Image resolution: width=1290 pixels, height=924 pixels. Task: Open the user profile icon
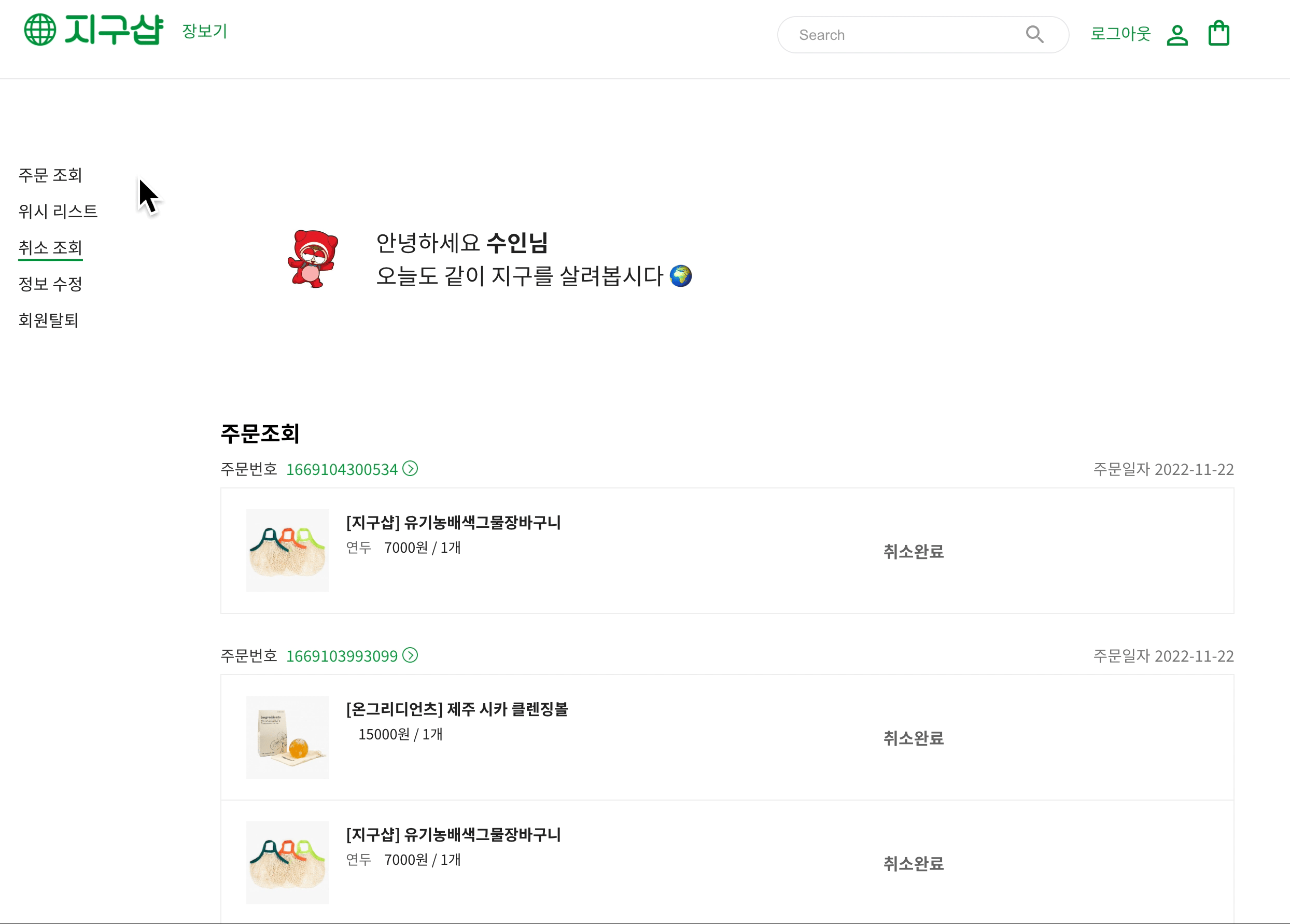pyautogui.click(x=1177, y=35)
